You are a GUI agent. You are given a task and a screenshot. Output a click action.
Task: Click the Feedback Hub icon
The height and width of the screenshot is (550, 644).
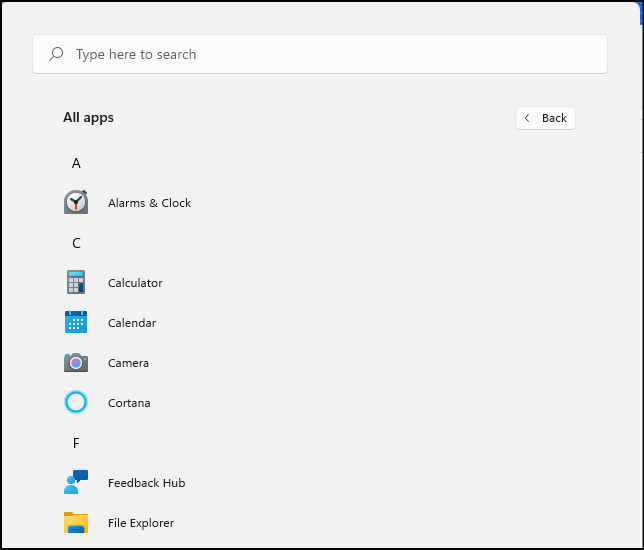point(76,483)
